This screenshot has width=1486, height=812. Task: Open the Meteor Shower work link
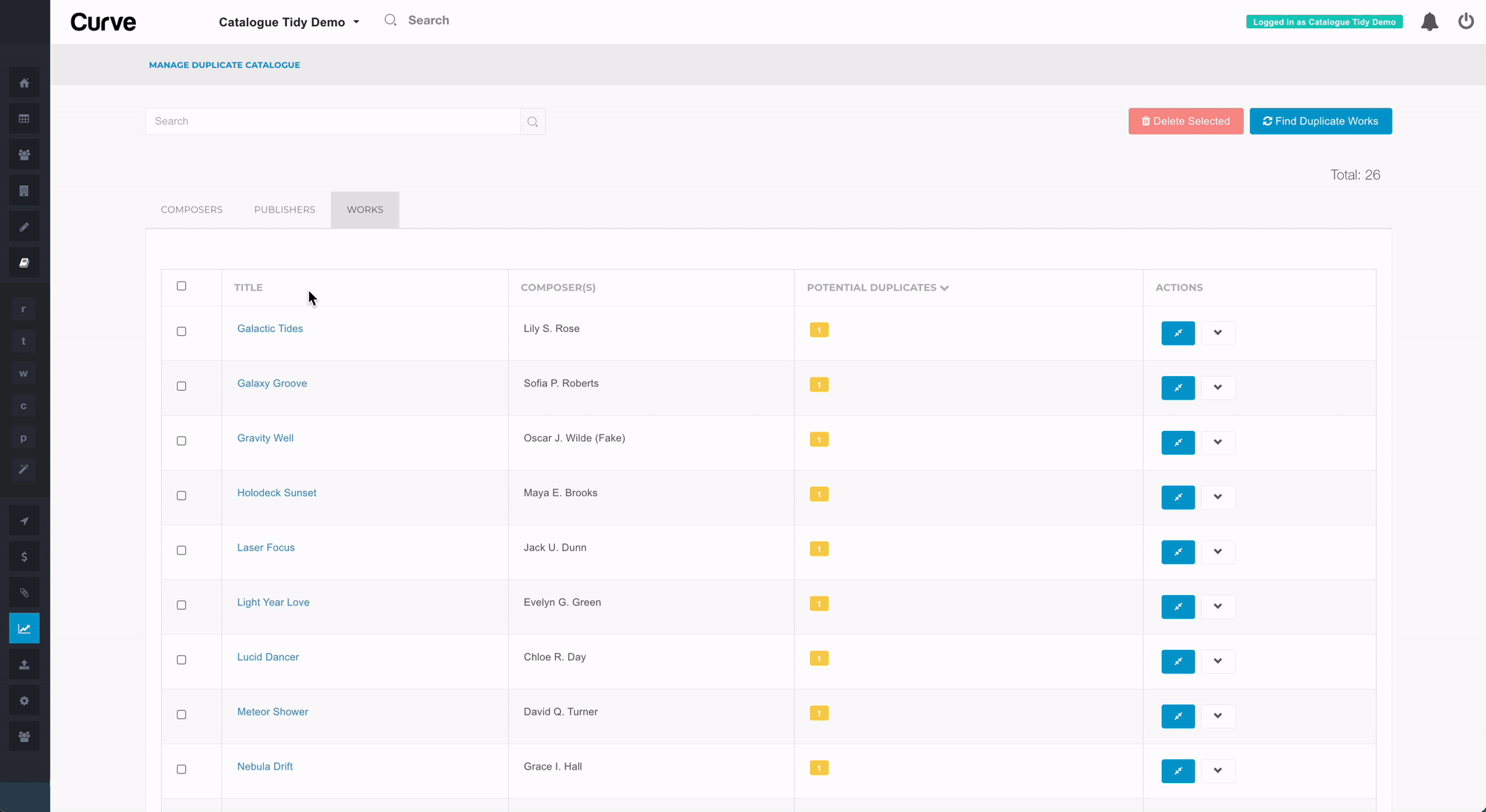click(x=272, y=712)
